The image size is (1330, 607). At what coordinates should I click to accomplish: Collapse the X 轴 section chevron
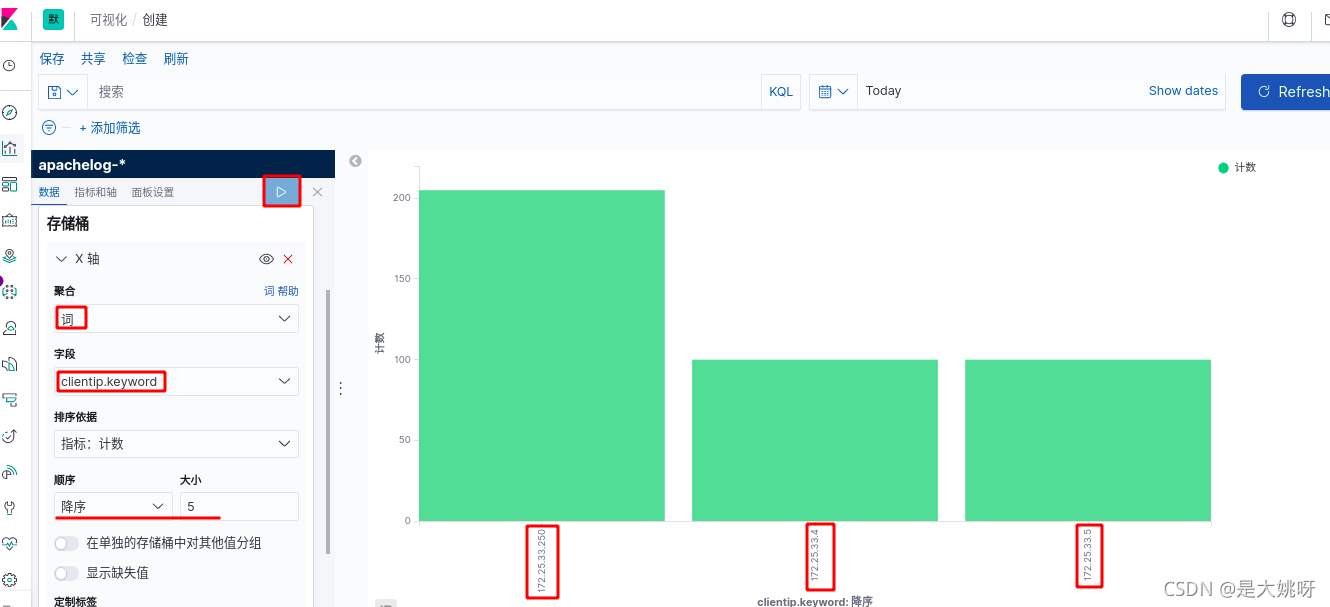point(62,259)
